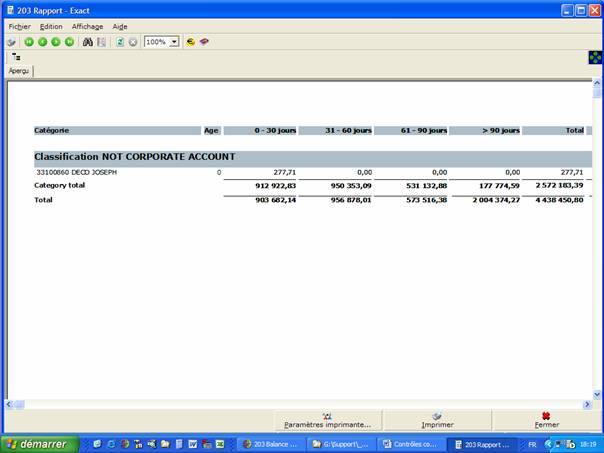Image resolution: width=604 pixels, height=453 pixels.
Task: Open the Fichier menu
Action: 20,26
